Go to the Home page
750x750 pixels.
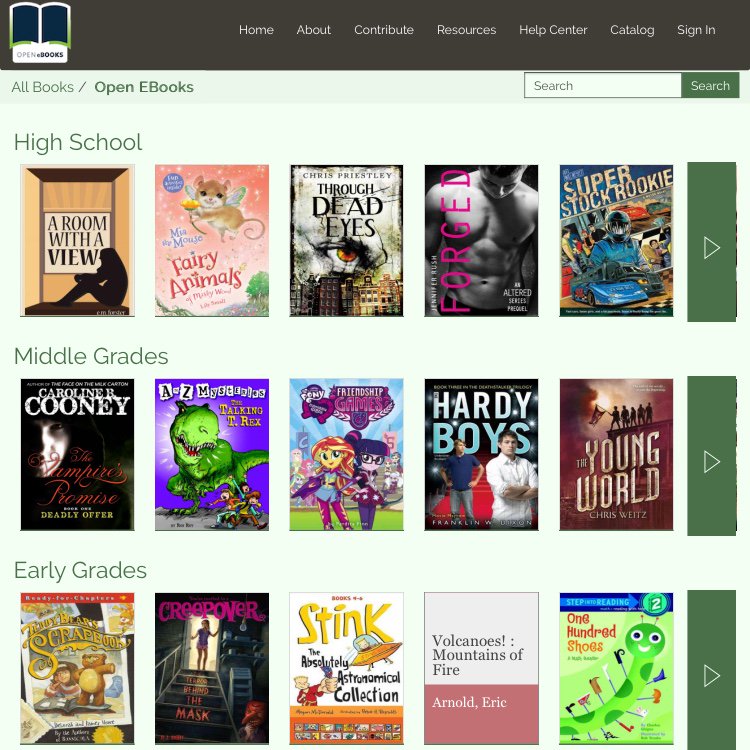(256, 30)
